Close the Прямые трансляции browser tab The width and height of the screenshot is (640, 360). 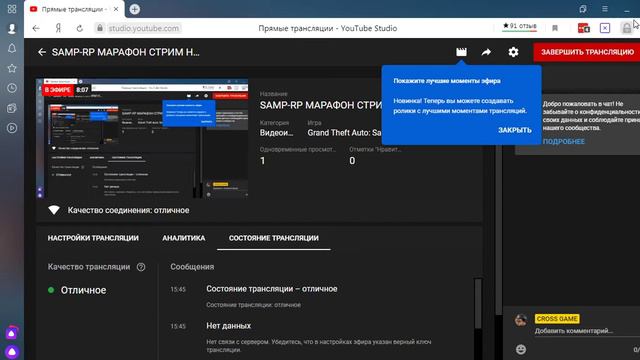point(116,9)
